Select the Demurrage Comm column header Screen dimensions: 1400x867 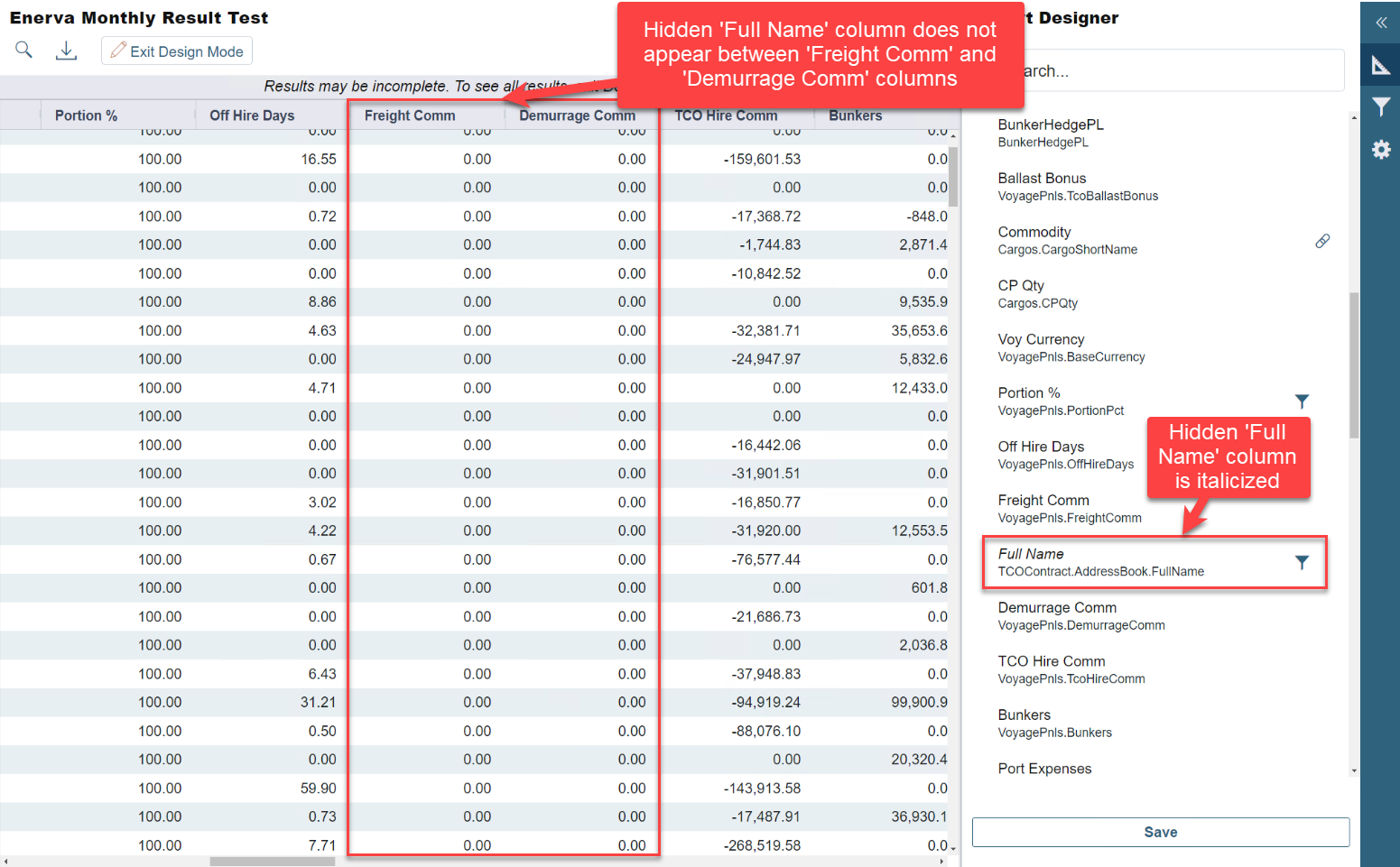pyautogui.click(x=577, y=115)
